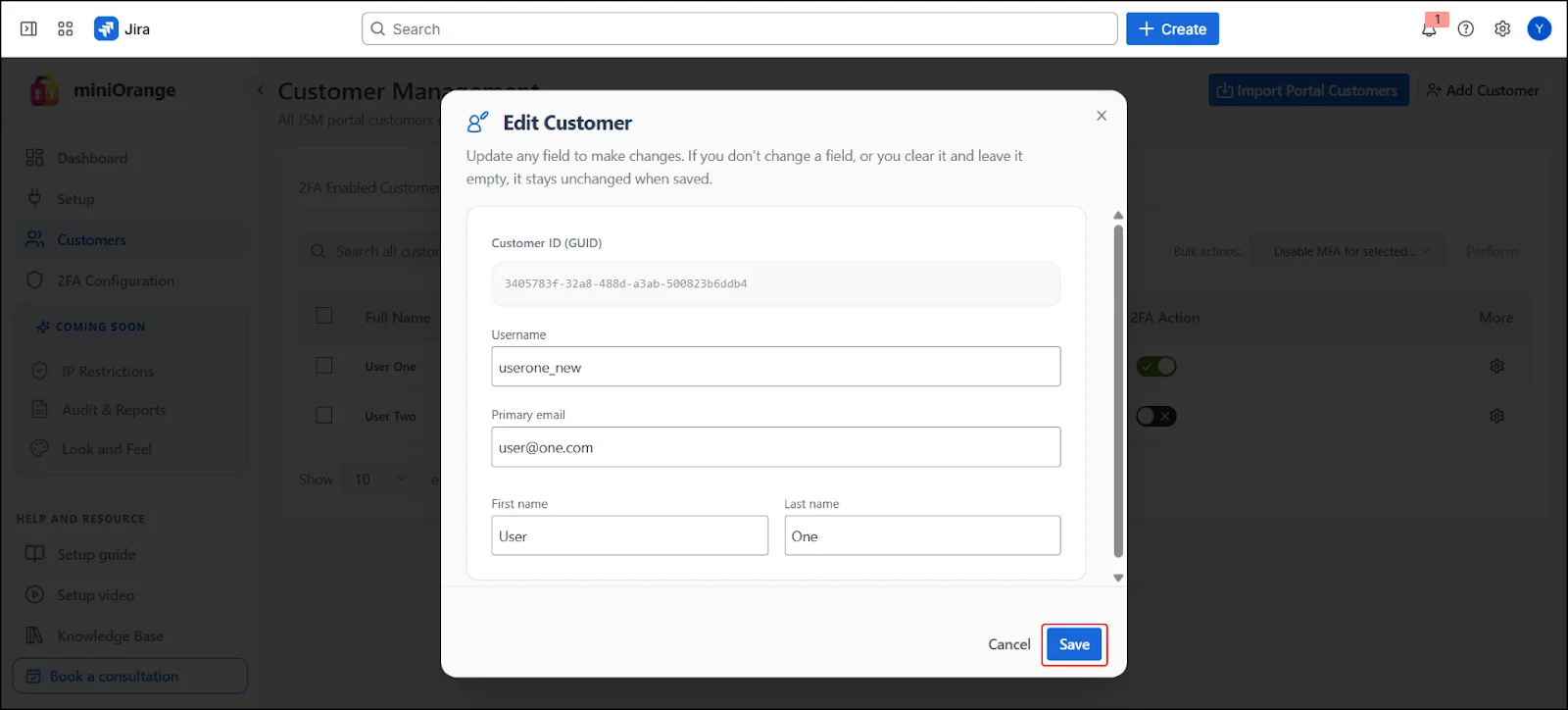Open the IP Restrictions section
Viewport: 1568px width, 710px height.
[107, 371]
